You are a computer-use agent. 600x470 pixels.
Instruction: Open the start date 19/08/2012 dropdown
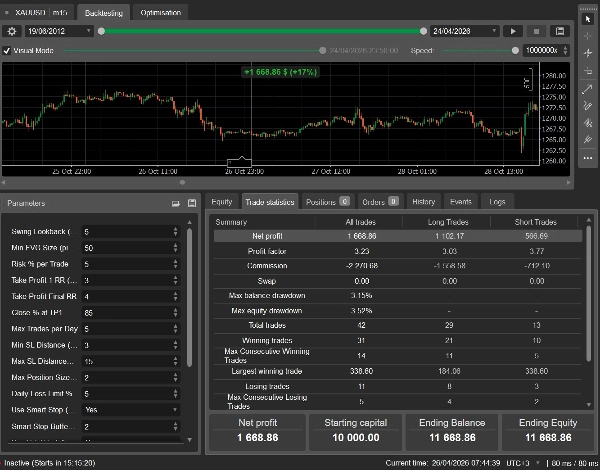click(59, 31)
